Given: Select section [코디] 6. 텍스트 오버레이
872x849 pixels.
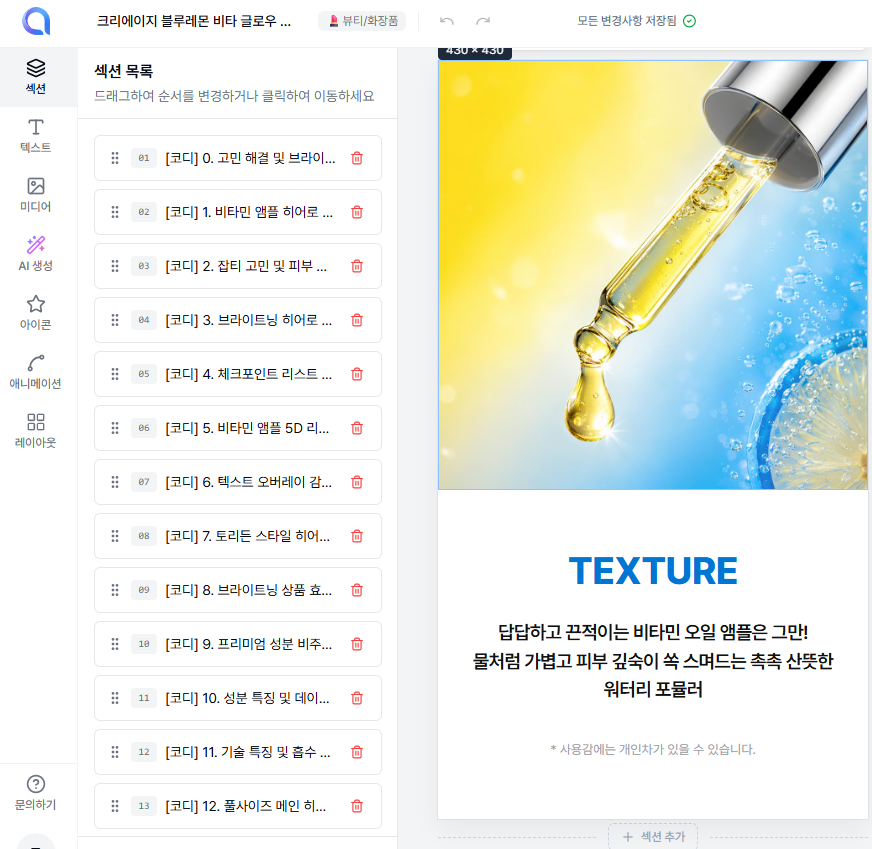Looking at the screenshot, I should (238, 481).
